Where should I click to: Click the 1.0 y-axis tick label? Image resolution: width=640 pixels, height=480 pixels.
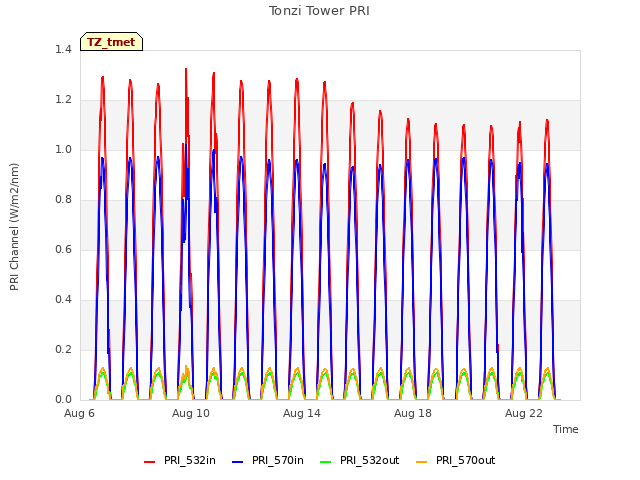click(x=63, y=150)
